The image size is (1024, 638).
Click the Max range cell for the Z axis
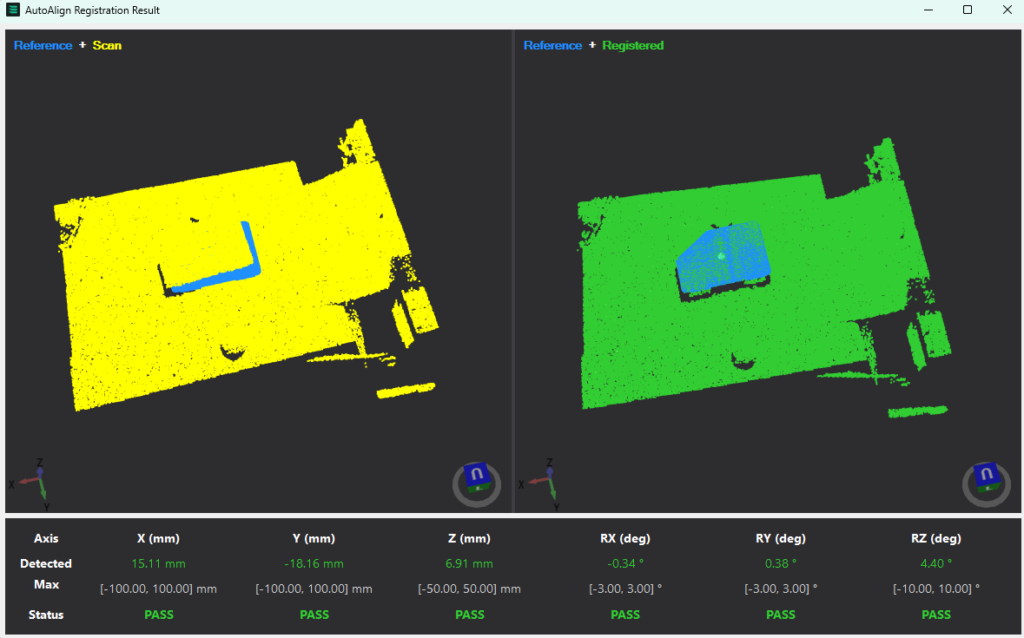(x=469, y=588)
